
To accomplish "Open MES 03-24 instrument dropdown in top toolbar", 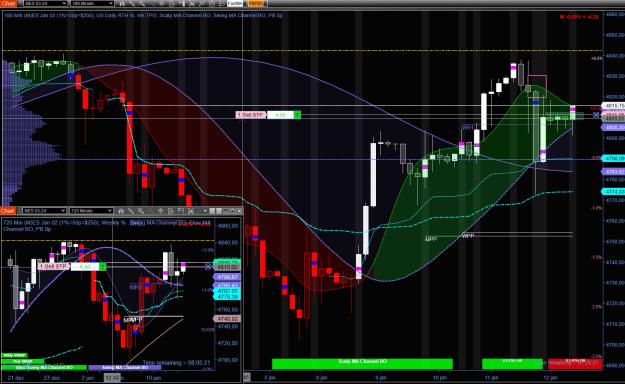I will [x=45, y=4].
